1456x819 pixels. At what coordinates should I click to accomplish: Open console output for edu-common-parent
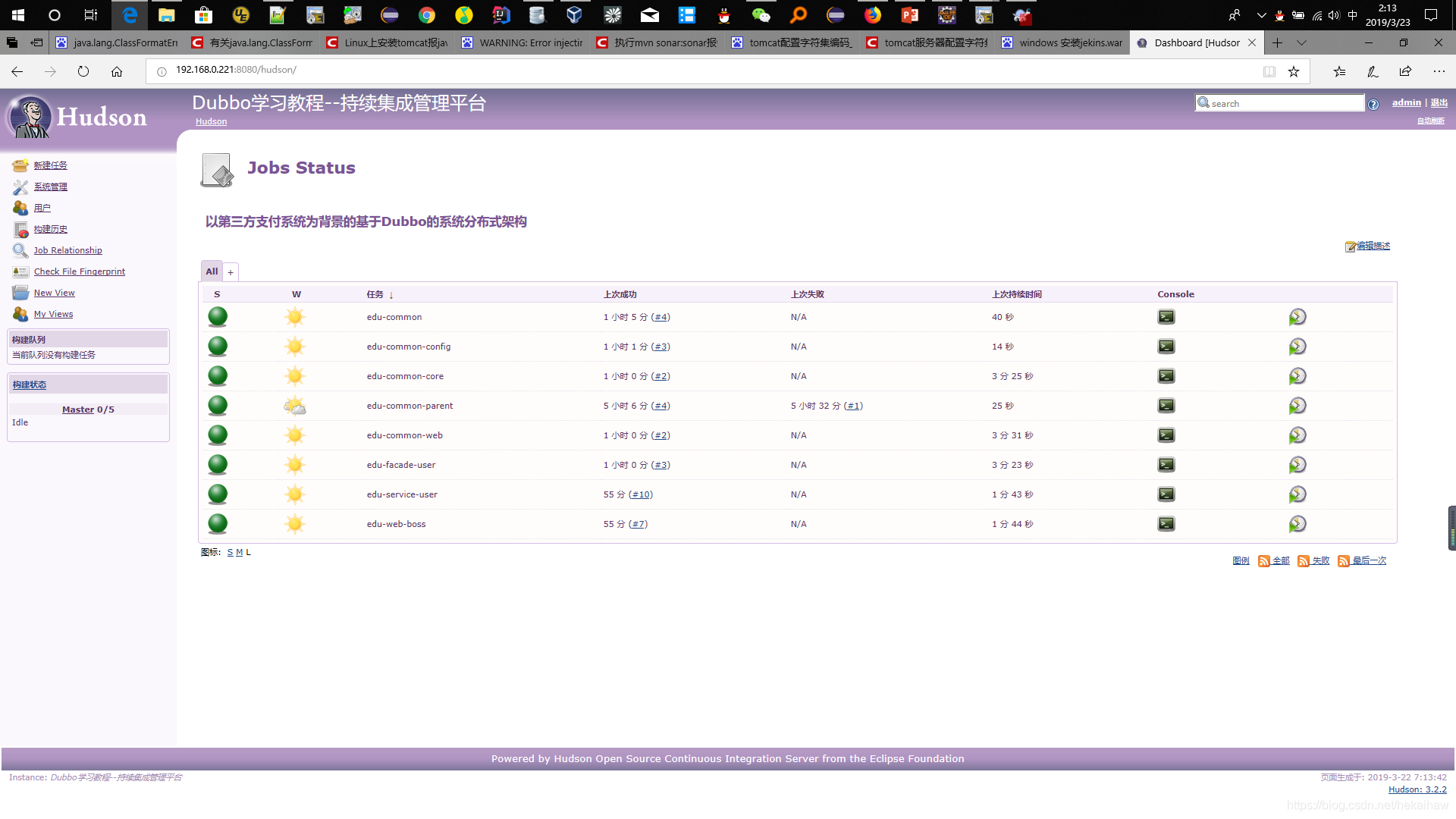click(1166, 406)
